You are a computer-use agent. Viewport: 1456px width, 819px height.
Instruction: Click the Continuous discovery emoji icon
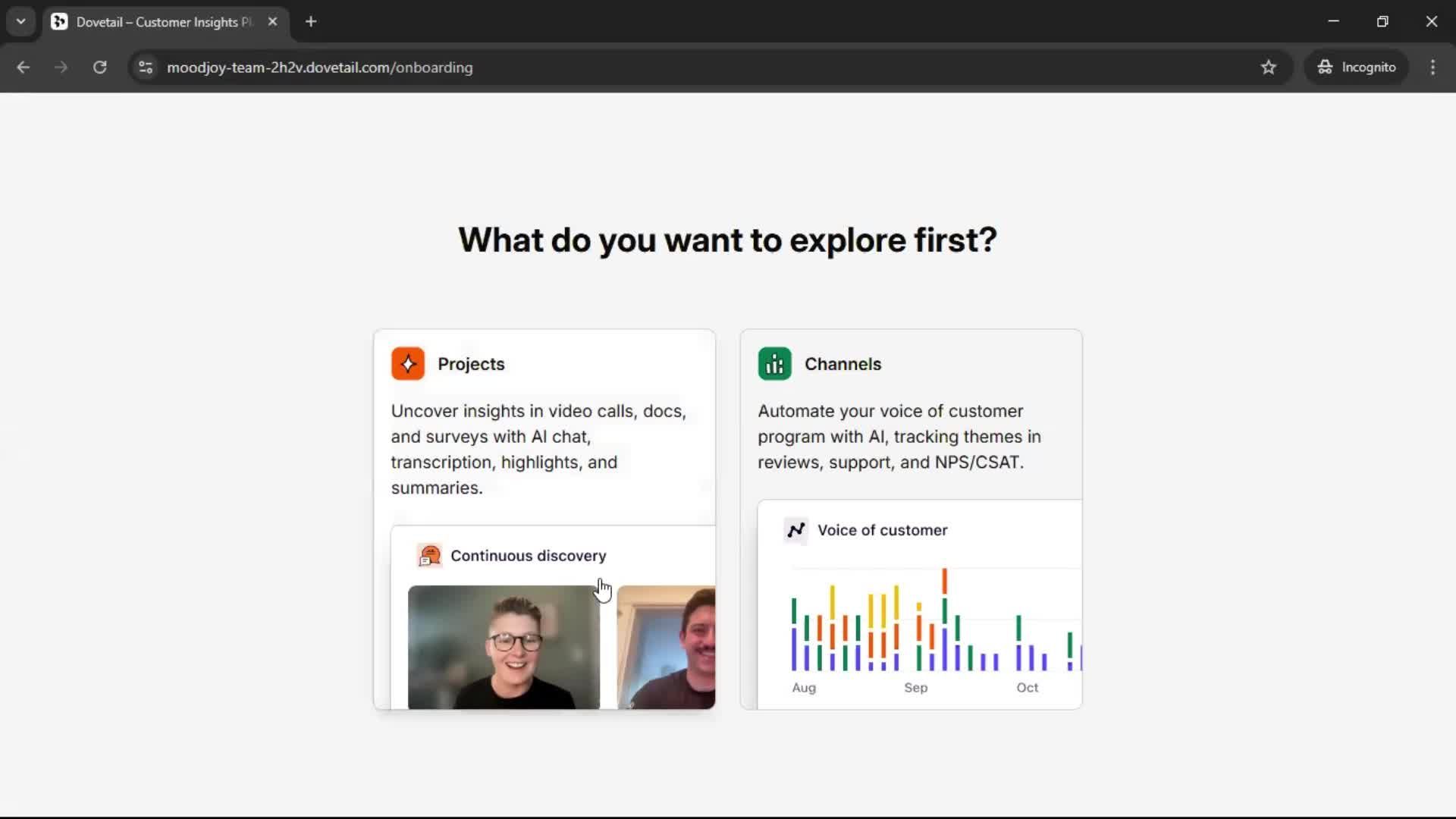[x=429, y=556]
